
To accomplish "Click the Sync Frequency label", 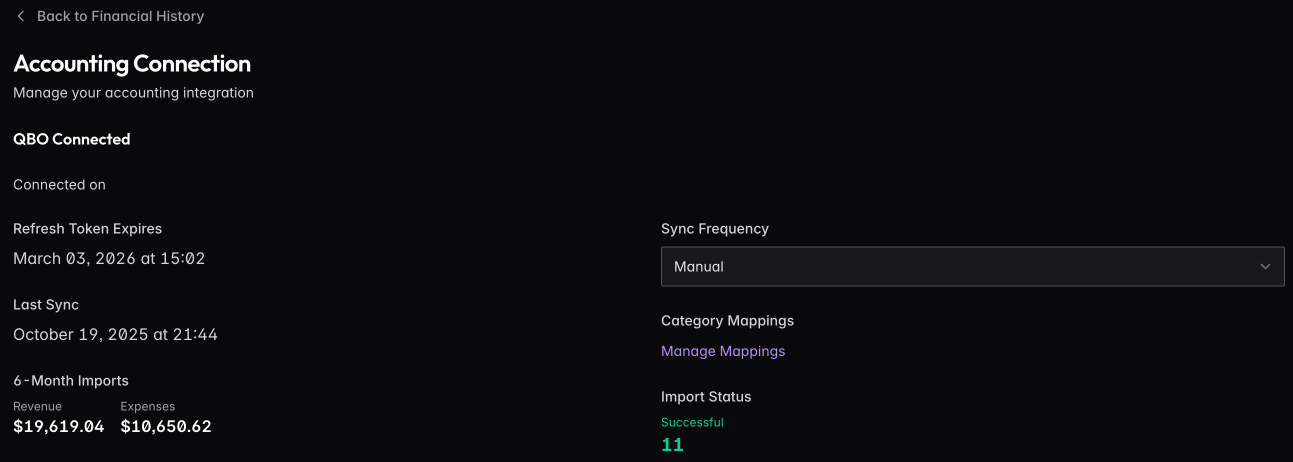I will click(x=715, y=228).
